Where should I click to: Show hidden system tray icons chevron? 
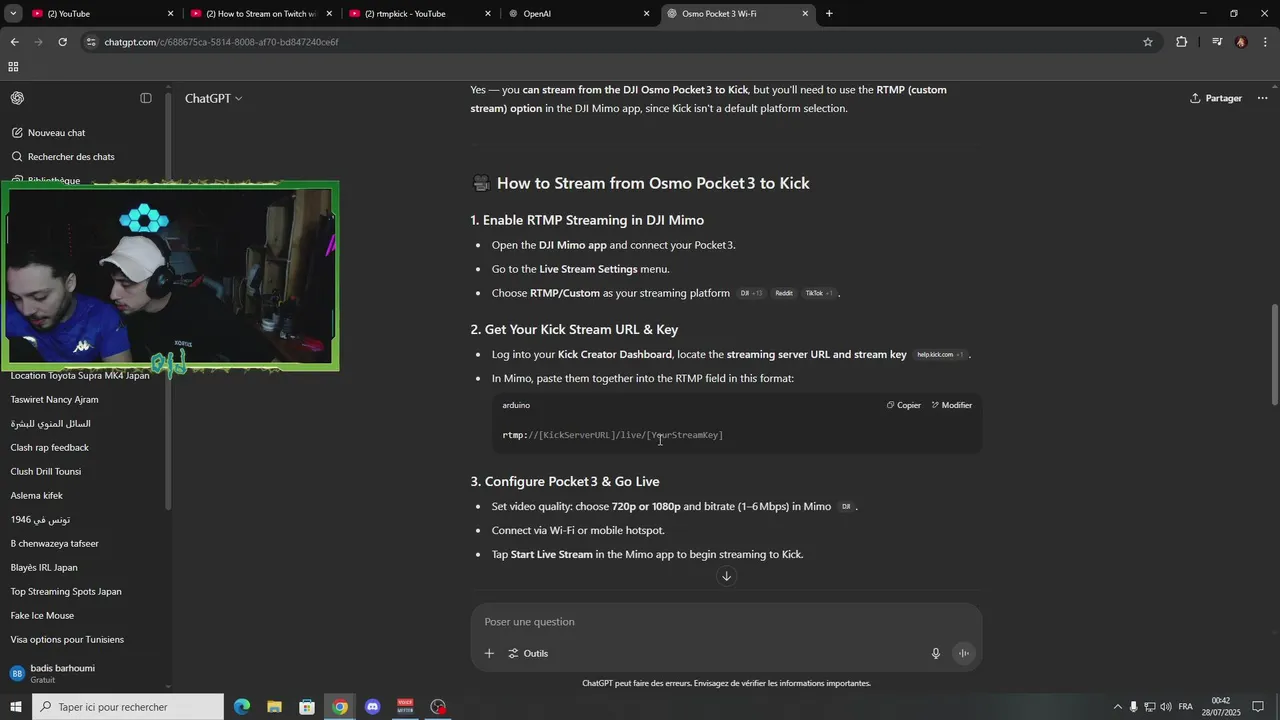click(x=1118, y=707)
